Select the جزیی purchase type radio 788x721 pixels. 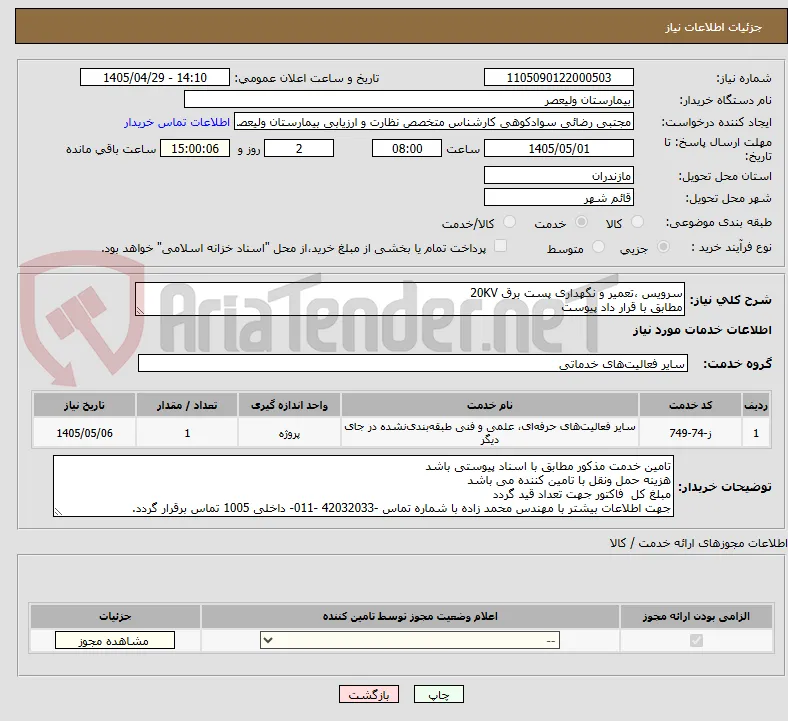[x=663, y=247]
